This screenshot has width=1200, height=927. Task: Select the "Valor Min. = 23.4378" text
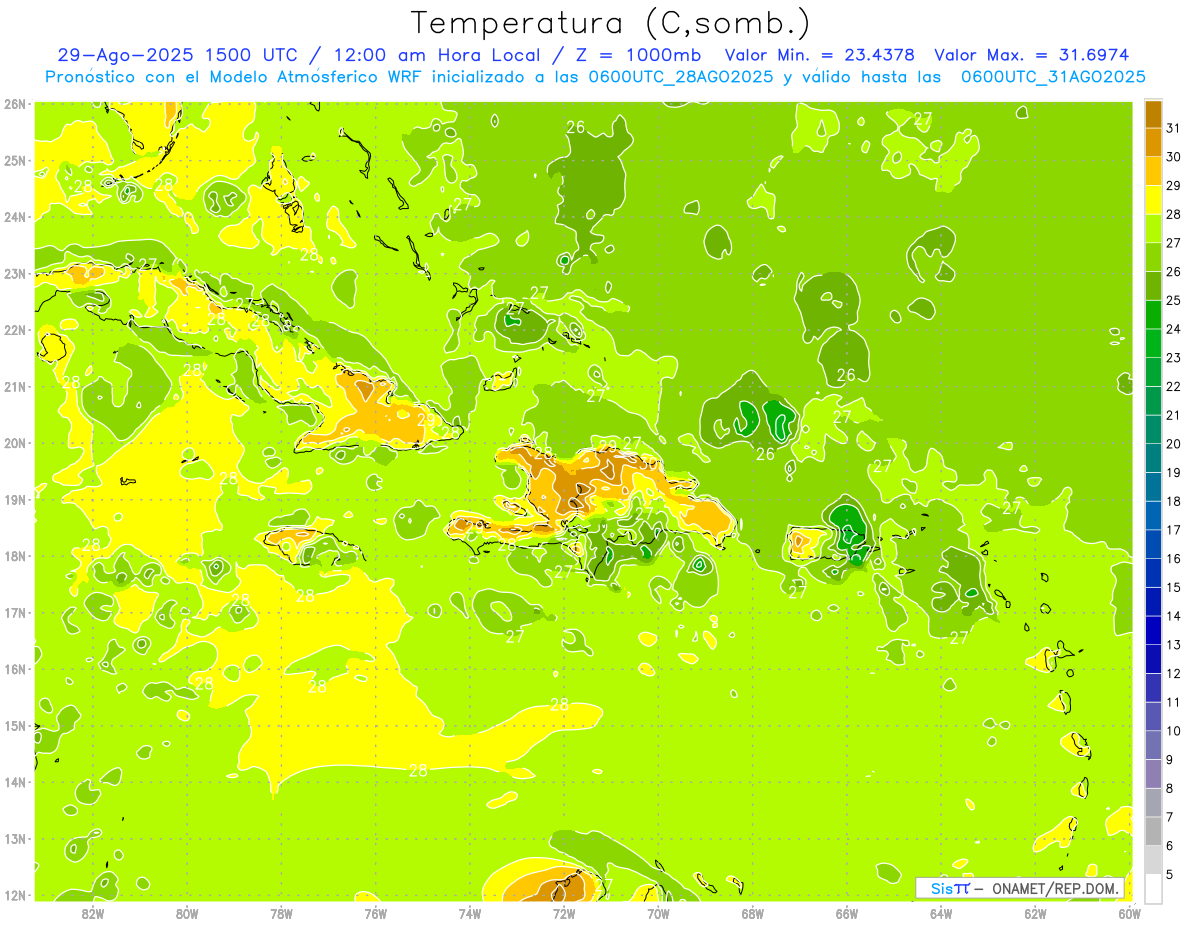[x=821, y=55]
